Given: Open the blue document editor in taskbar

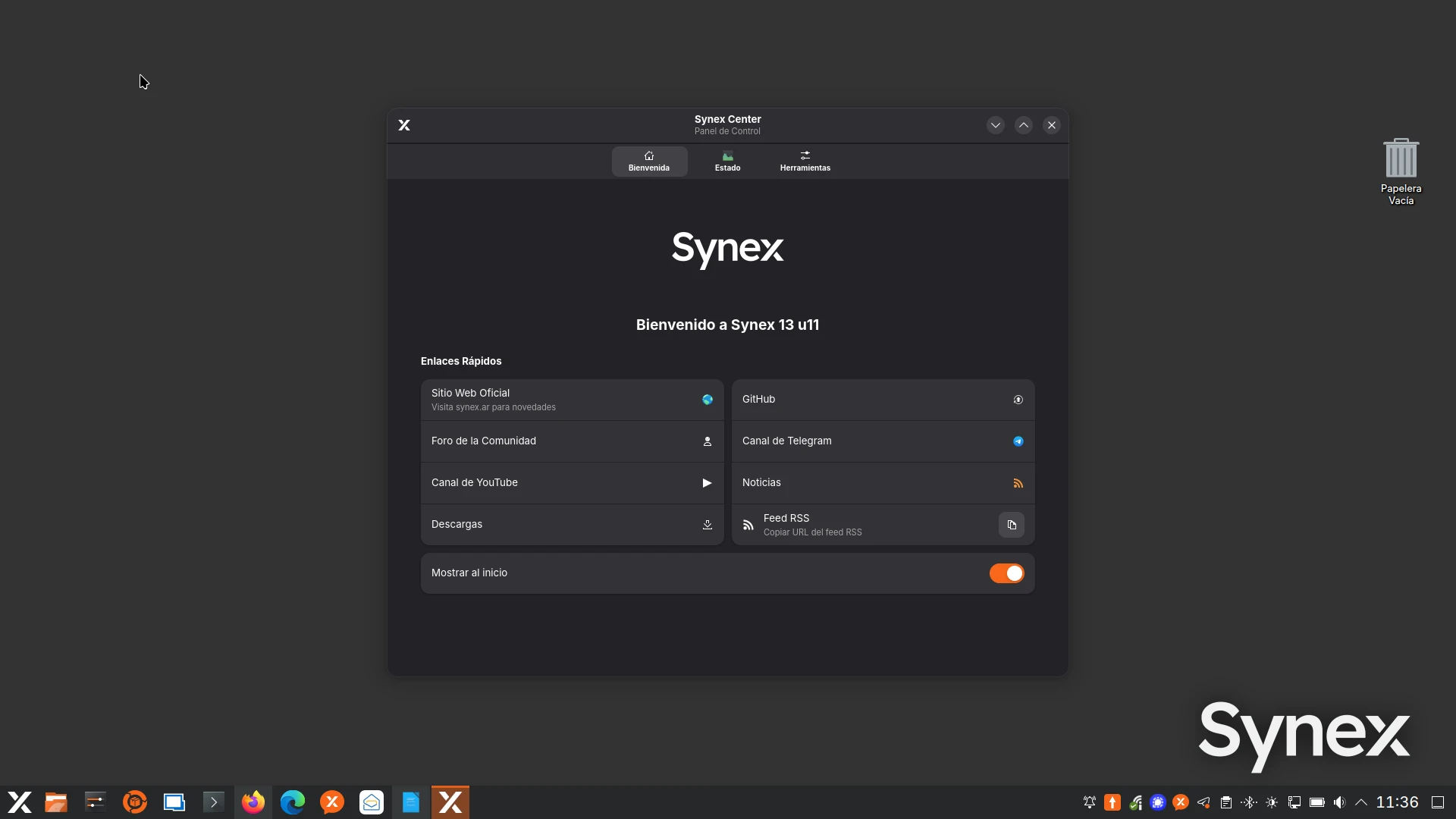Looking at the screenshot, I should [411, 802].
